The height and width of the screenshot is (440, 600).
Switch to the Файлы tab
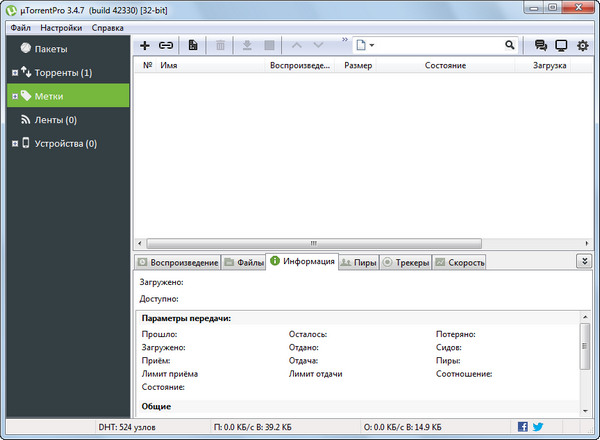point(244,262)
